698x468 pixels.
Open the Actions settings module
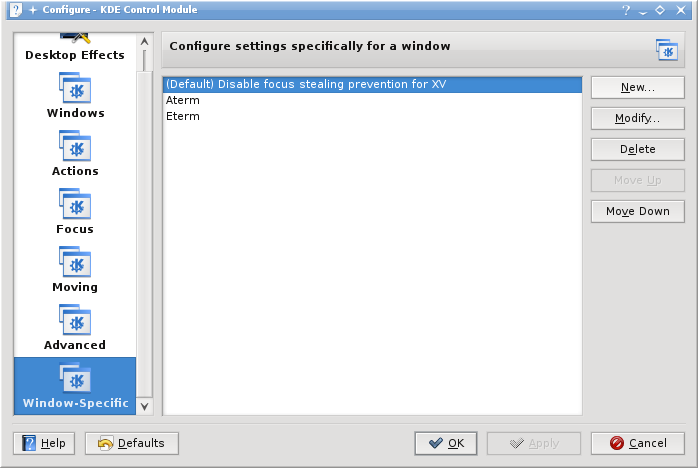click(x=75, y=154)
